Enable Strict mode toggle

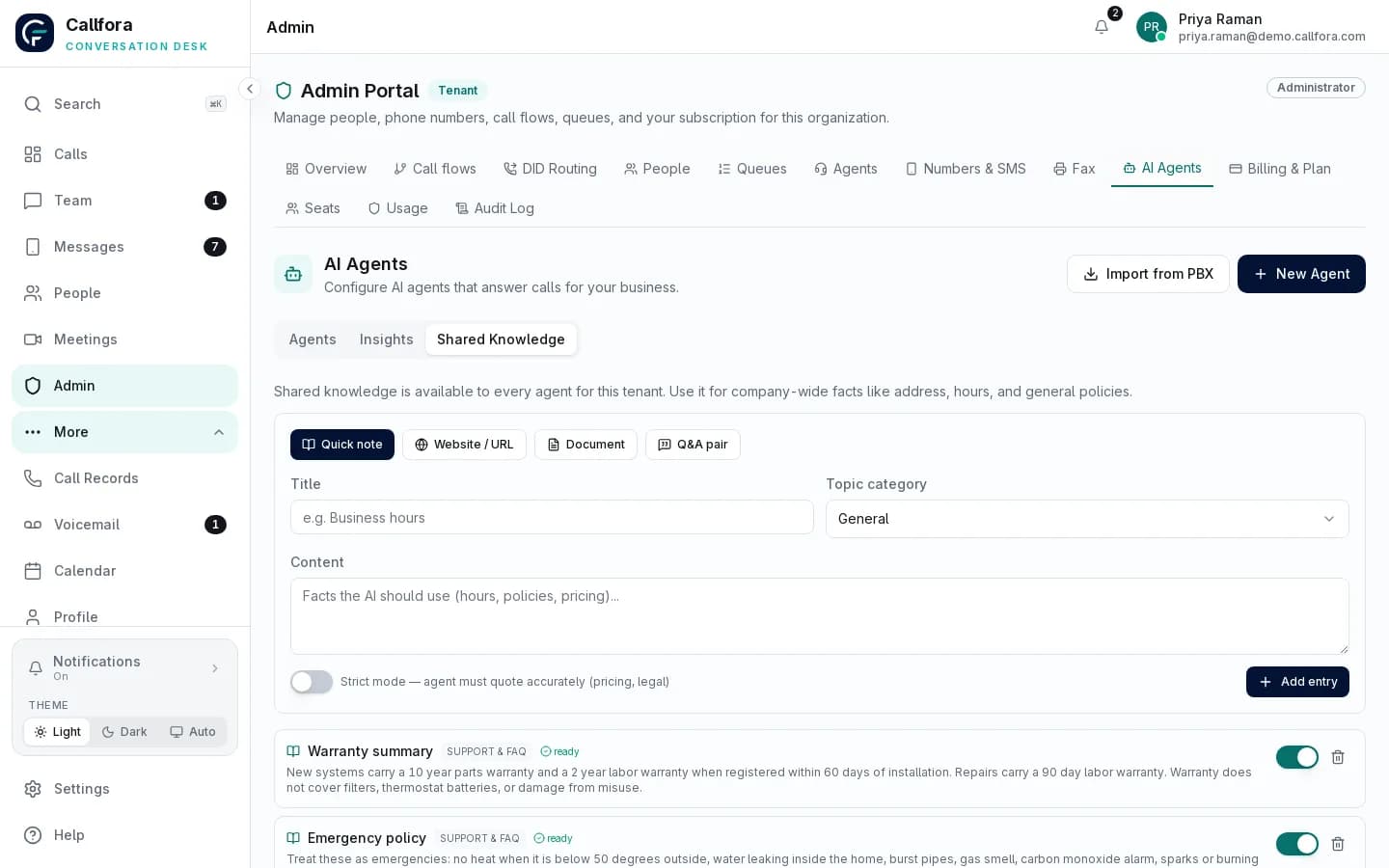coord(312,682)
